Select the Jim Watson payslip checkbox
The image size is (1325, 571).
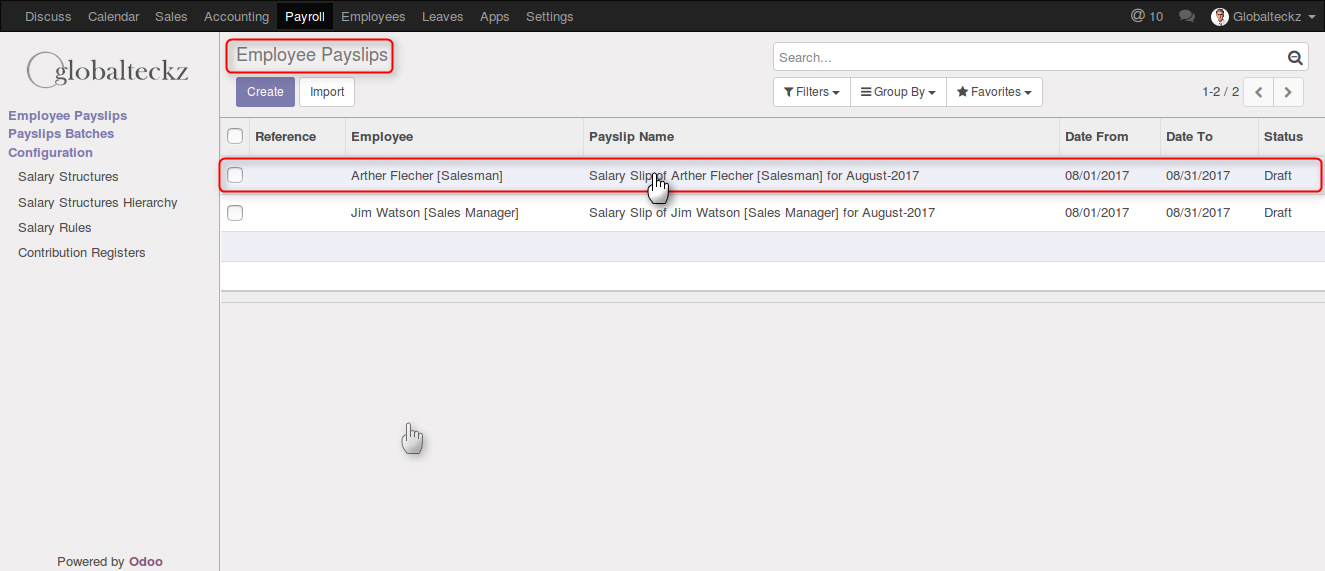pos(235,213)
